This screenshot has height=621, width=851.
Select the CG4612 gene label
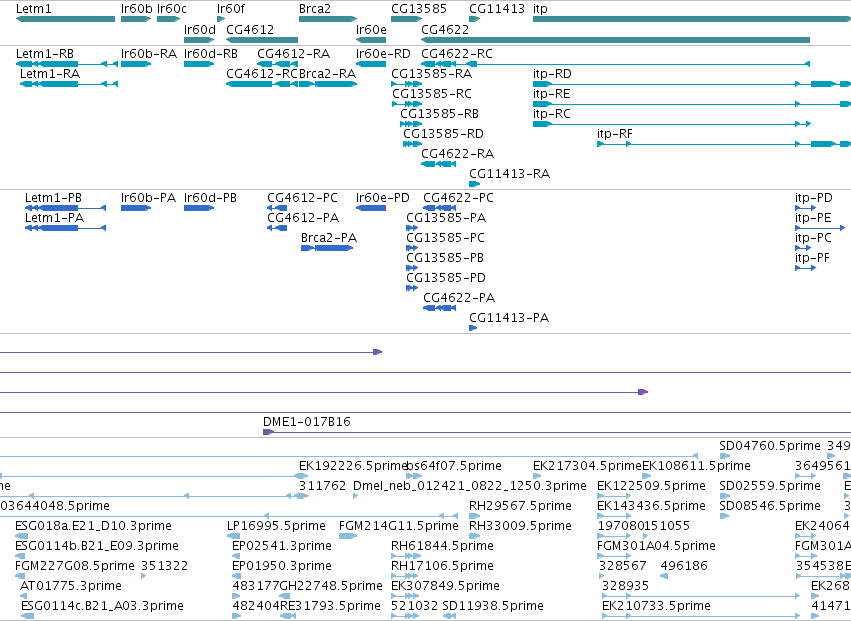click(x=250, y=29)
